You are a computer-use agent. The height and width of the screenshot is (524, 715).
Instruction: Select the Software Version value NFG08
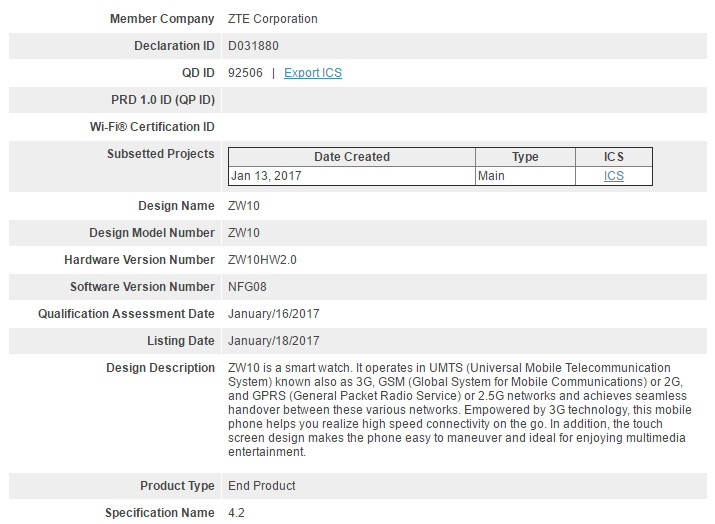click(248, 287)
